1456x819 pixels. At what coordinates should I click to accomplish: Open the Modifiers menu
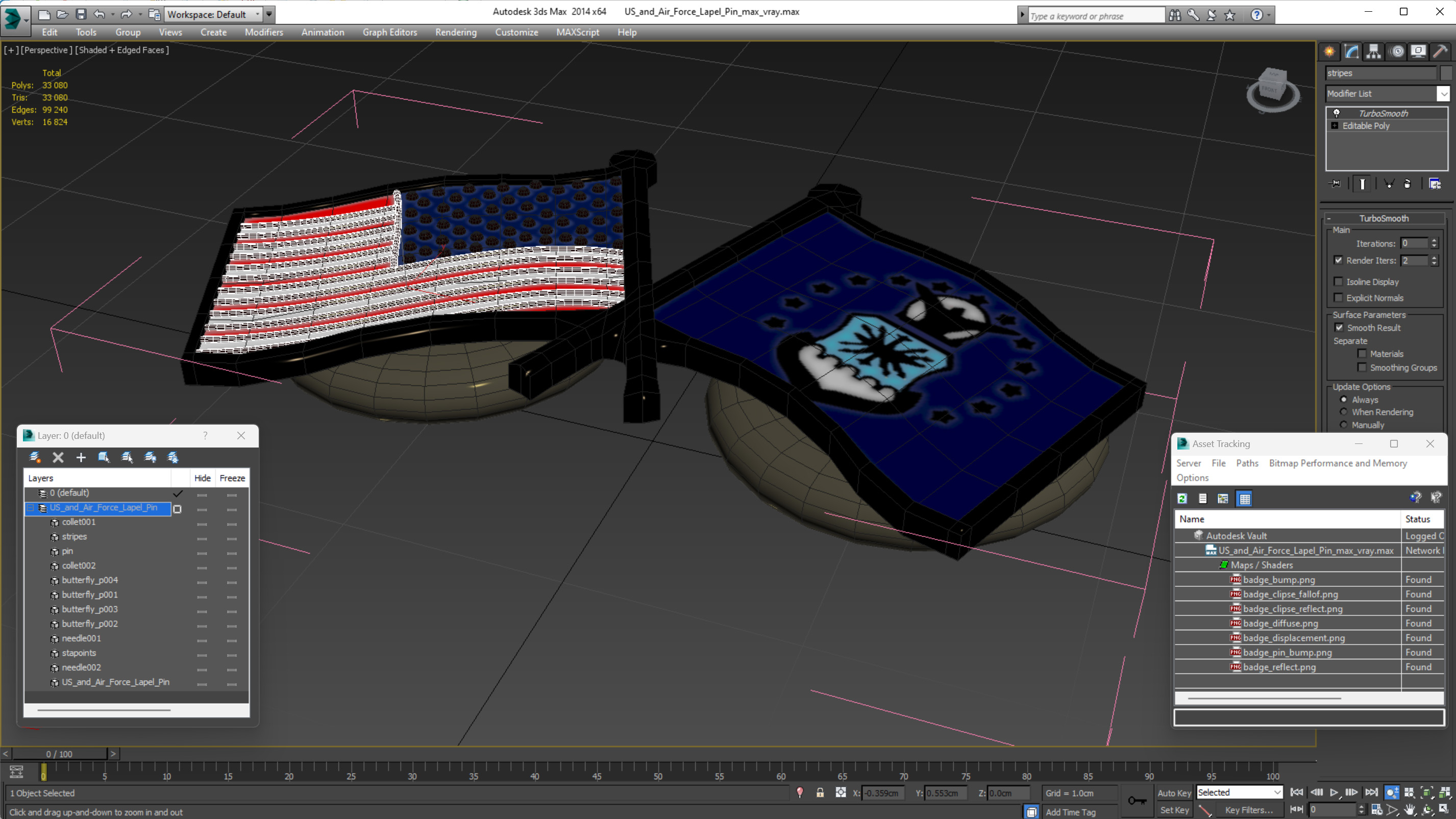coord(263,32)
